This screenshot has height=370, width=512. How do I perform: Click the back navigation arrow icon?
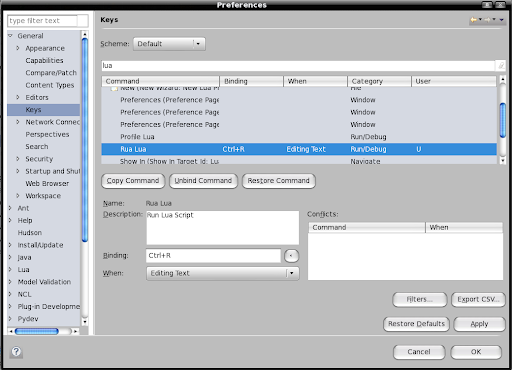pos(473,20)
